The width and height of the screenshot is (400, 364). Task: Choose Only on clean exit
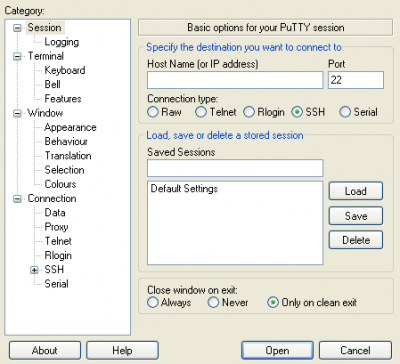click(273, 303)
